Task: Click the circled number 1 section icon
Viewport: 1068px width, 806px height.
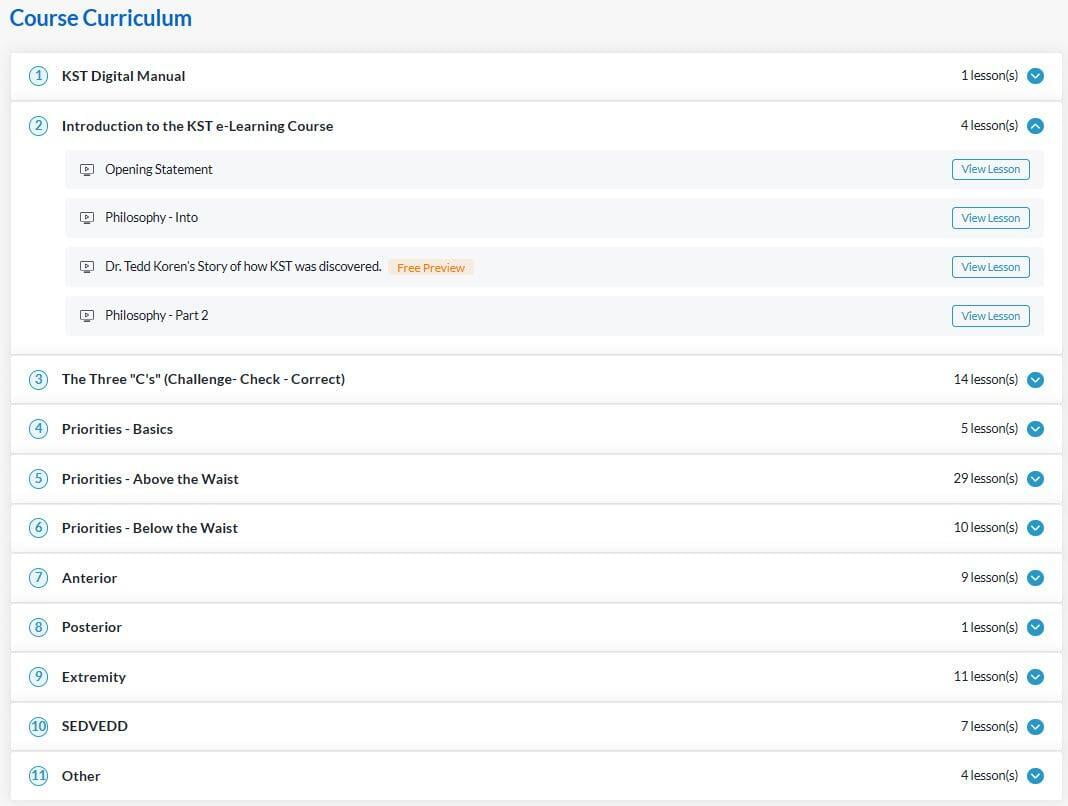Action: pyautogui.click(x=38, y=76)
